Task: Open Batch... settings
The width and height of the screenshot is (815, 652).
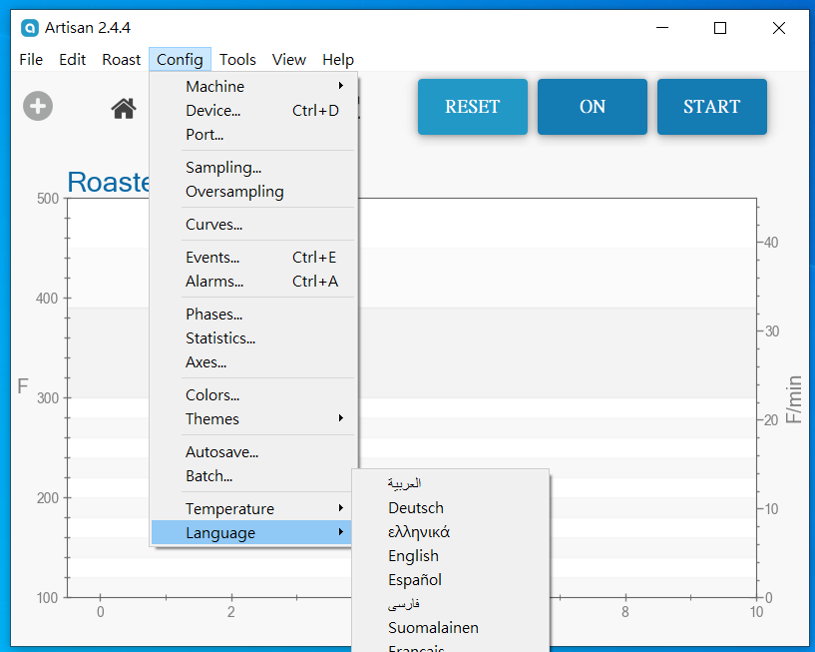Action: click(253, 475)
